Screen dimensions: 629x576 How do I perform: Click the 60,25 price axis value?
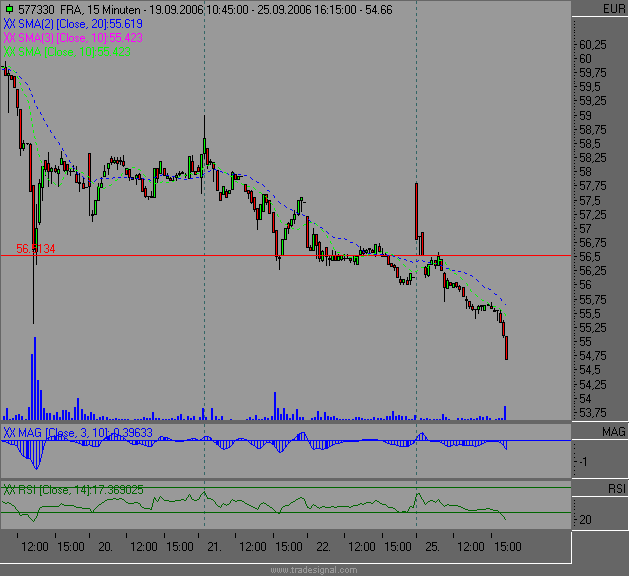pyautogui.click(x=593, y=45)
